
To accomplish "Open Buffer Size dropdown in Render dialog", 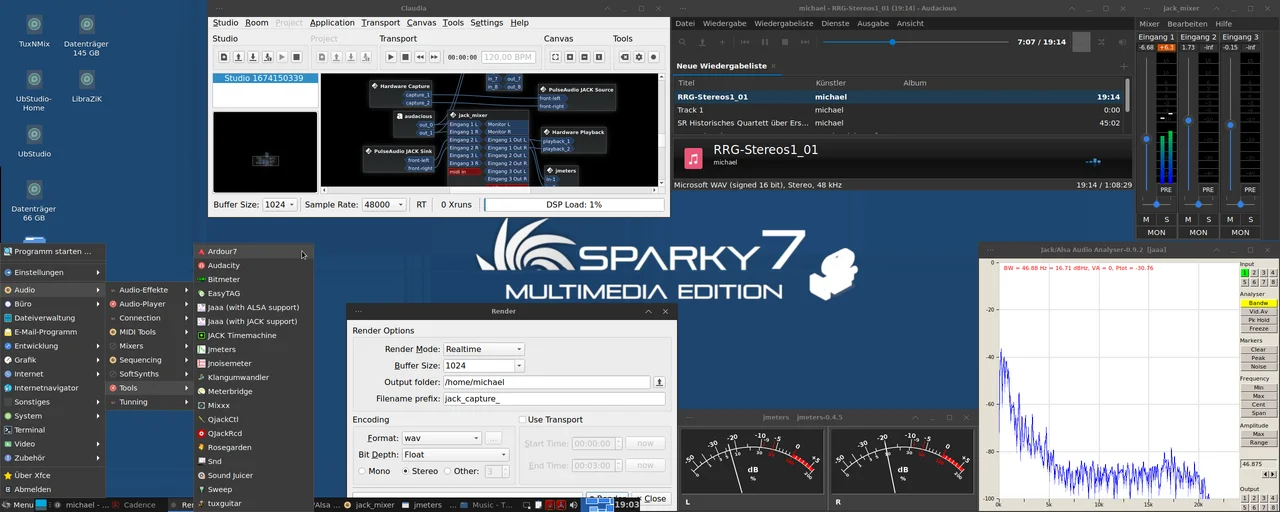I will pyautogui.click(x=483, y=366).
